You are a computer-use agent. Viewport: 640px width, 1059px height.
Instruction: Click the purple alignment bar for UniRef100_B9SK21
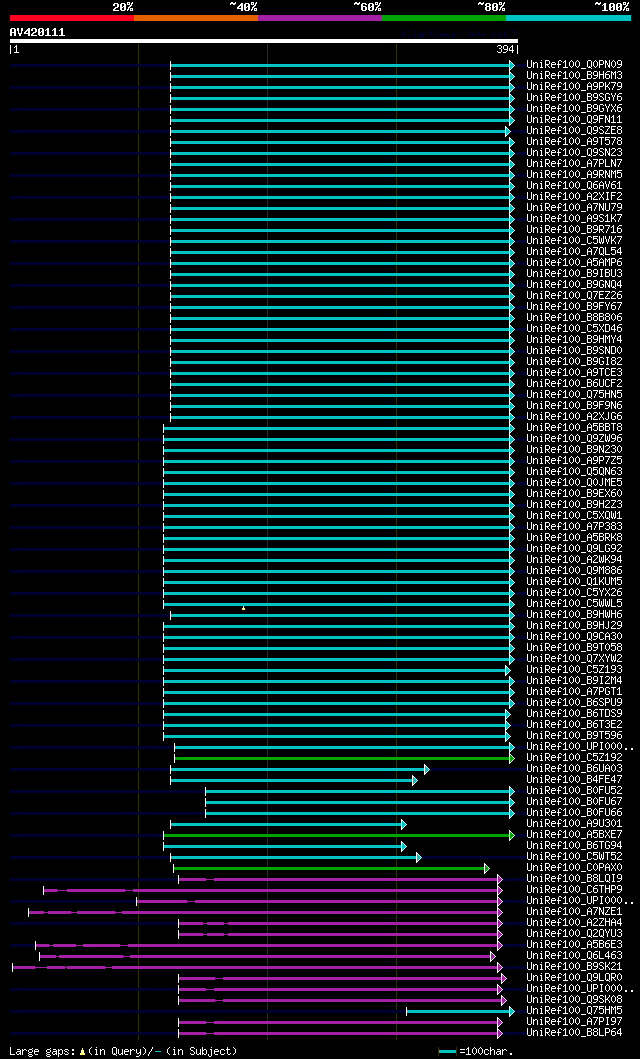coord(257,967)
